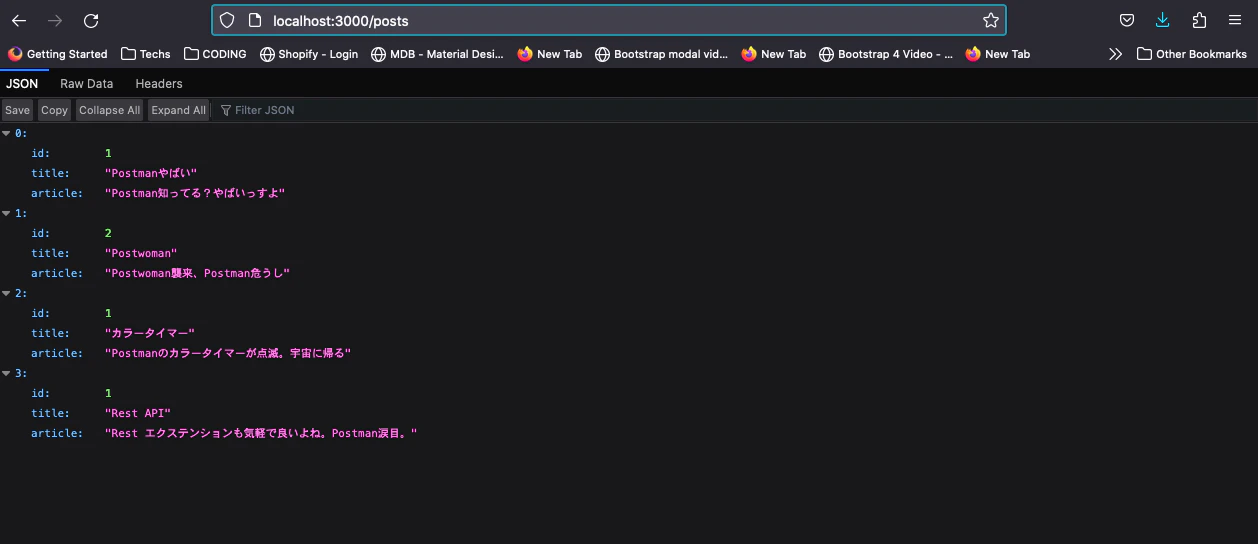The width and height of the screenshot is (1258, 544).
Task: Click the Save button
Action: coord(17,110)
